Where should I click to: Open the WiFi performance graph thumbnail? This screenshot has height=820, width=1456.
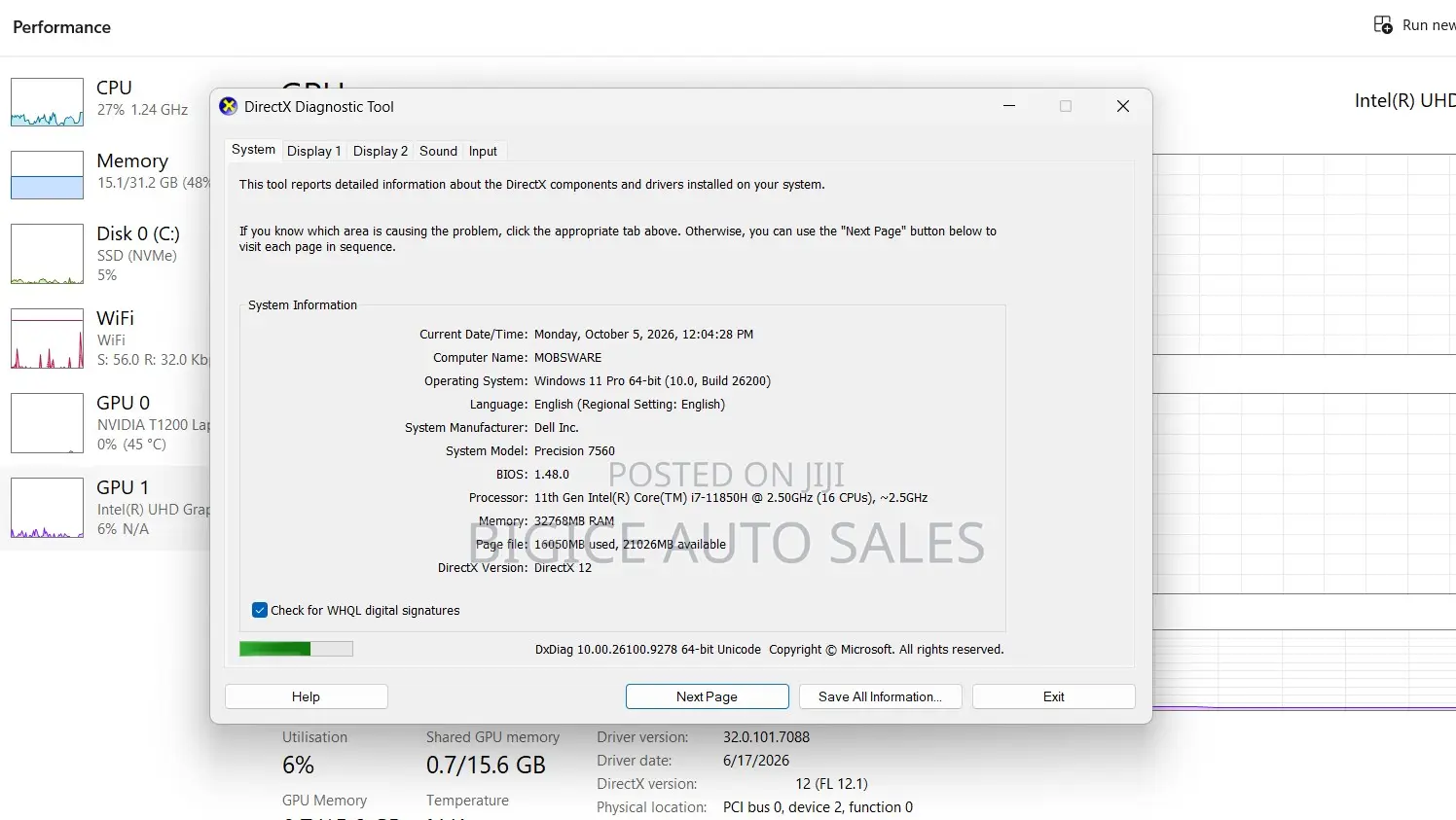tap(47, 339)
